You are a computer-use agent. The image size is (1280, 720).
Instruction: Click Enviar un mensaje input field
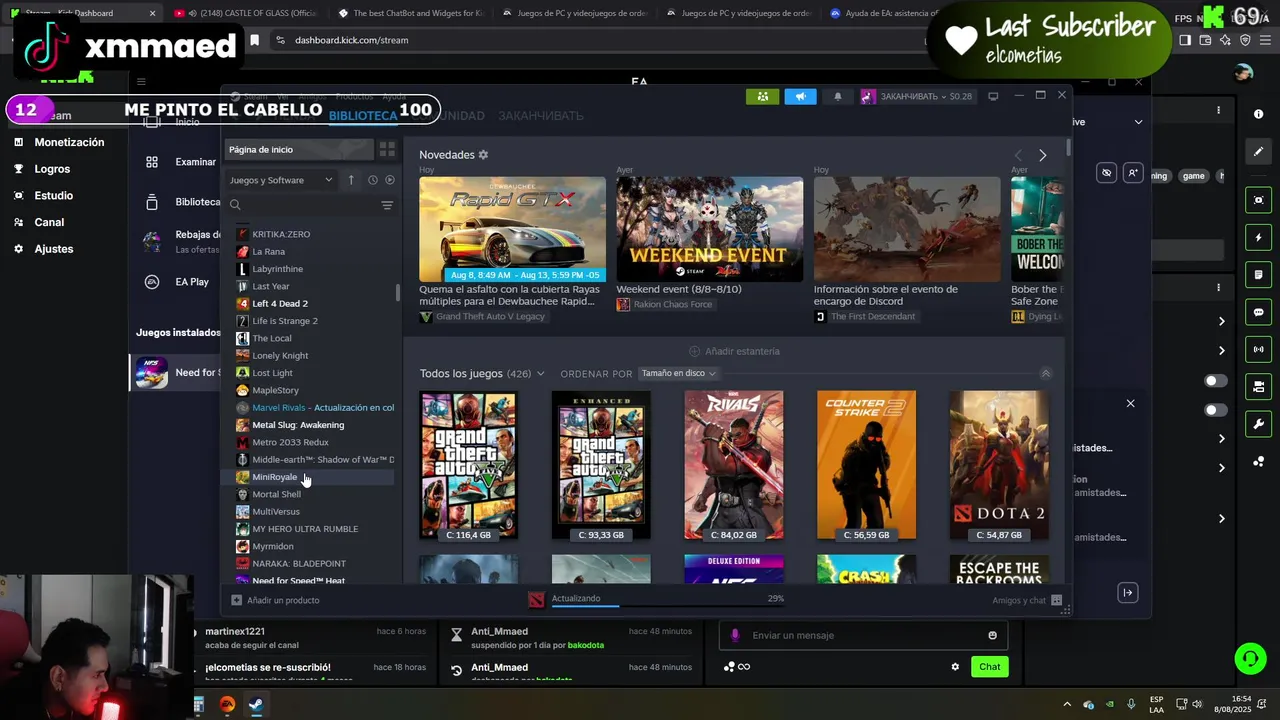(862, 635)
